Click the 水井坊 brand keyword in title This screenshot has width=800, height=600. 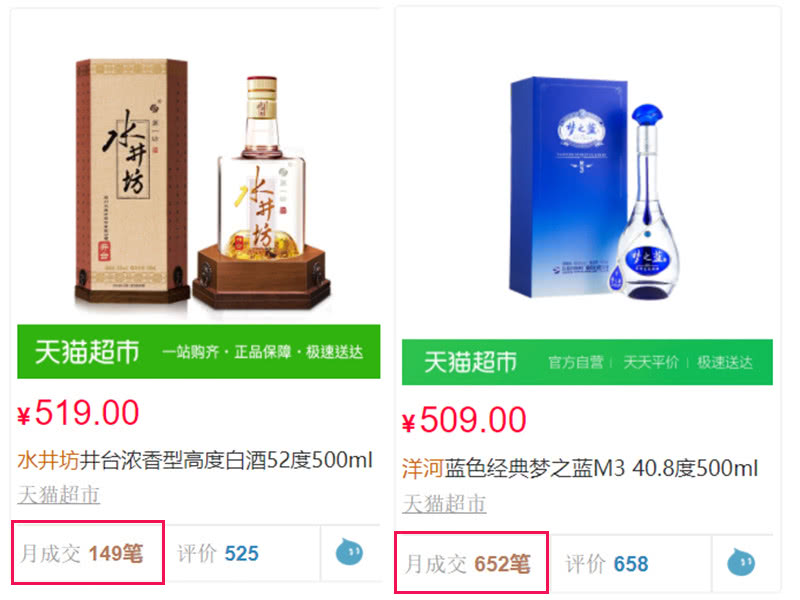(48, 460)
